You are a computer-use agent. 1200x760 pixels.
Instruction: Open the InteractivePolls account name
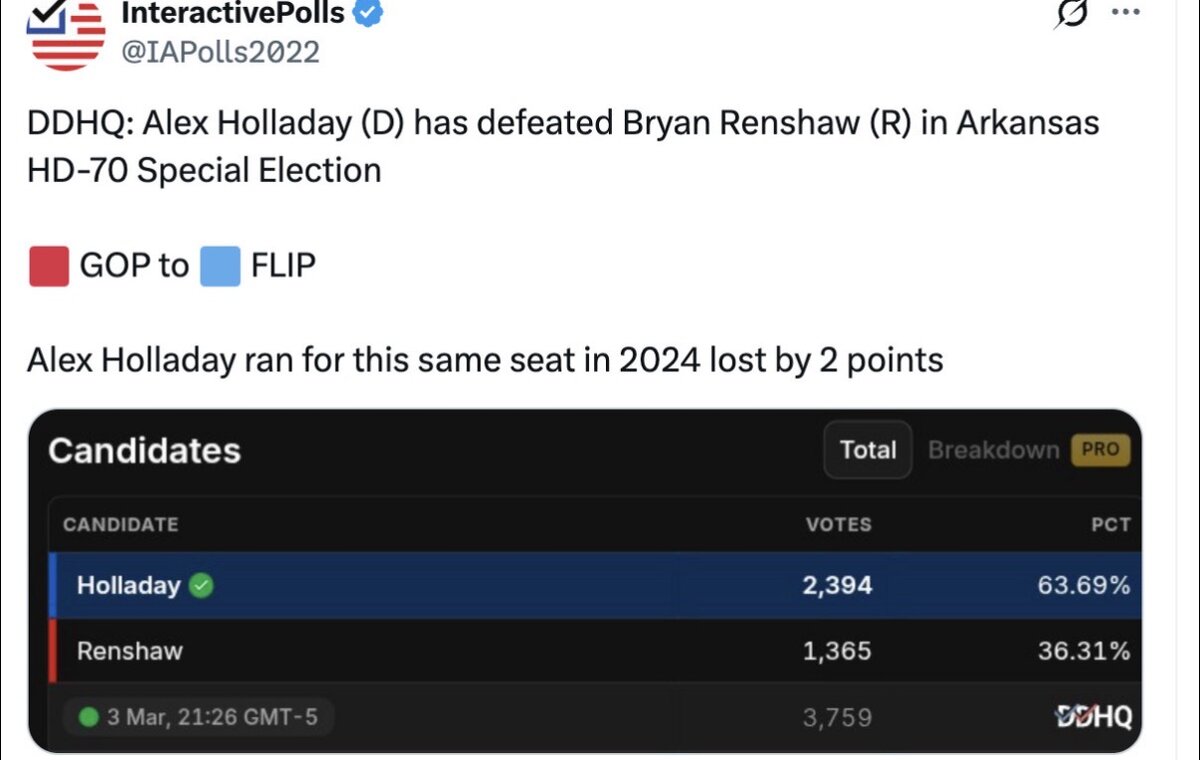point(232,13)
